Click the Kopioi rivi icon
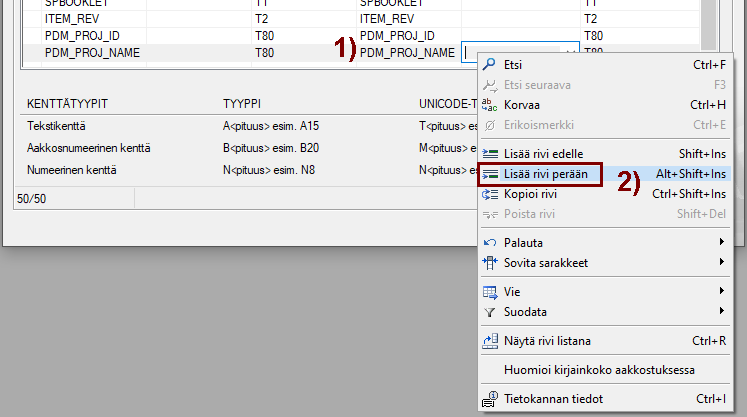747x417 pixels. pyautogui.click(x=490, y=194)
